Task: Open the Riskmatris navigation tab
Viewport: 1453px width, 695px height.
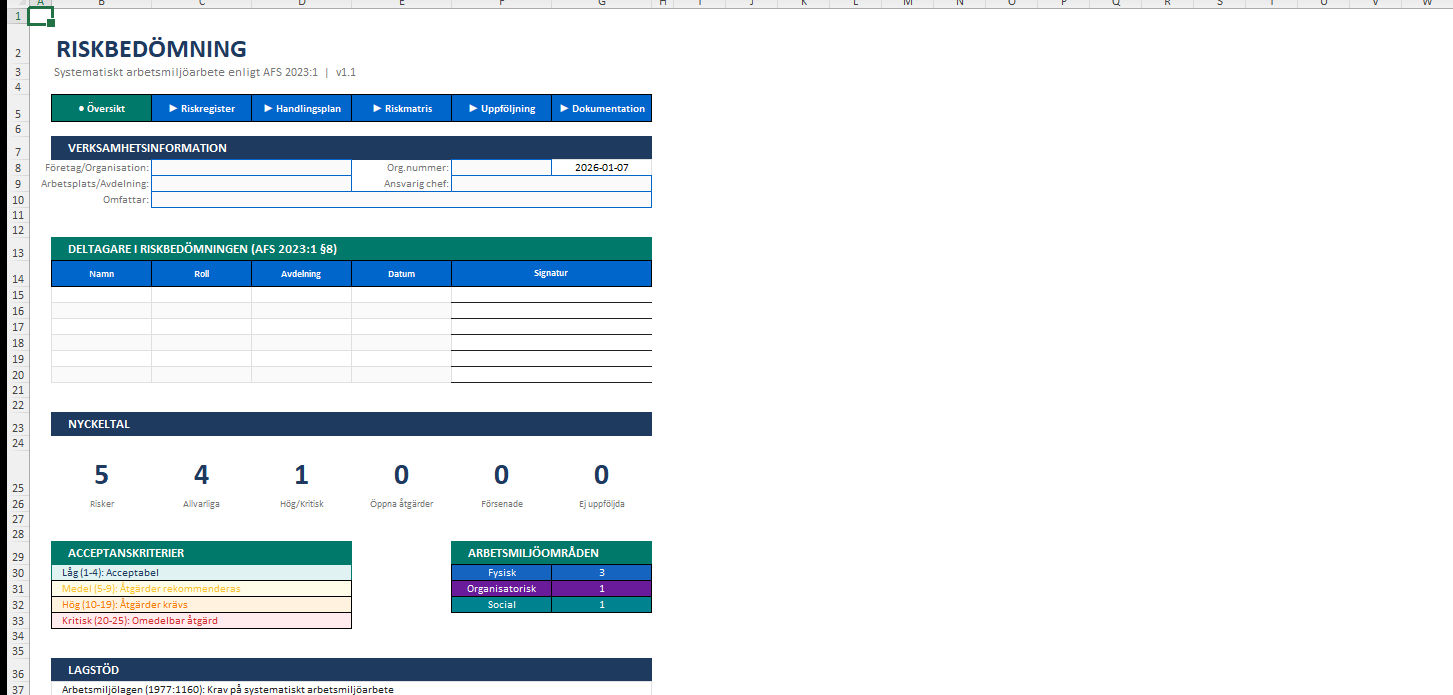Action: coord(401,108)
